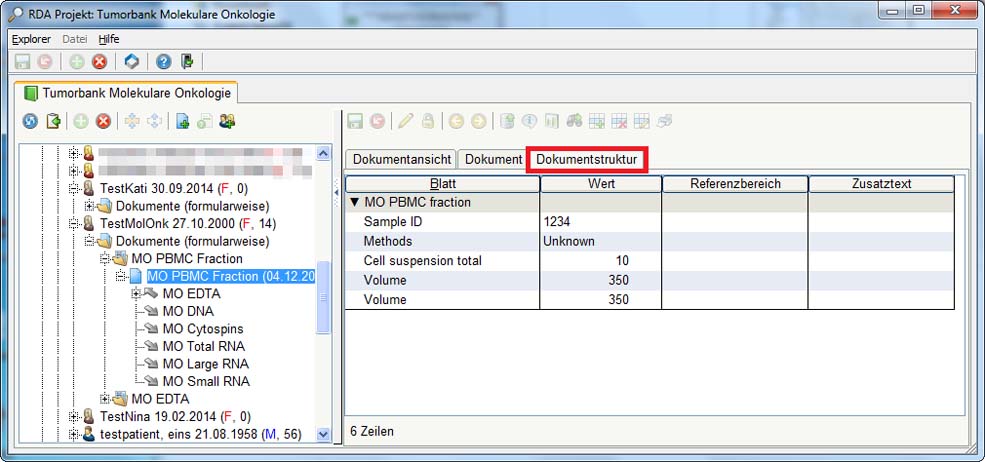The image size is (985, 462).
Task: Open the Explorer menu
Action: coord(31,39)
